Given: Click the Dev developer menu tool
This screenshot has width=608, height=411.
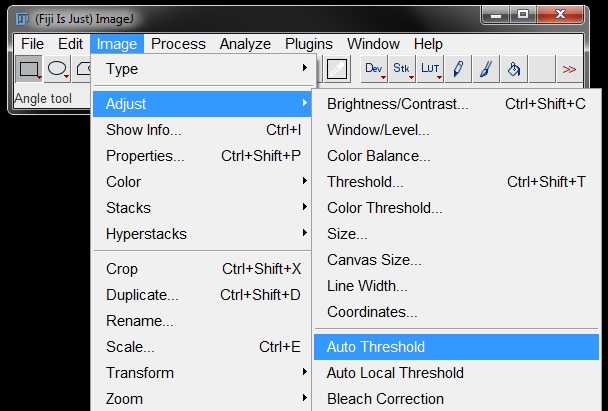Looking at the screenshot, I should coord(375,69).
